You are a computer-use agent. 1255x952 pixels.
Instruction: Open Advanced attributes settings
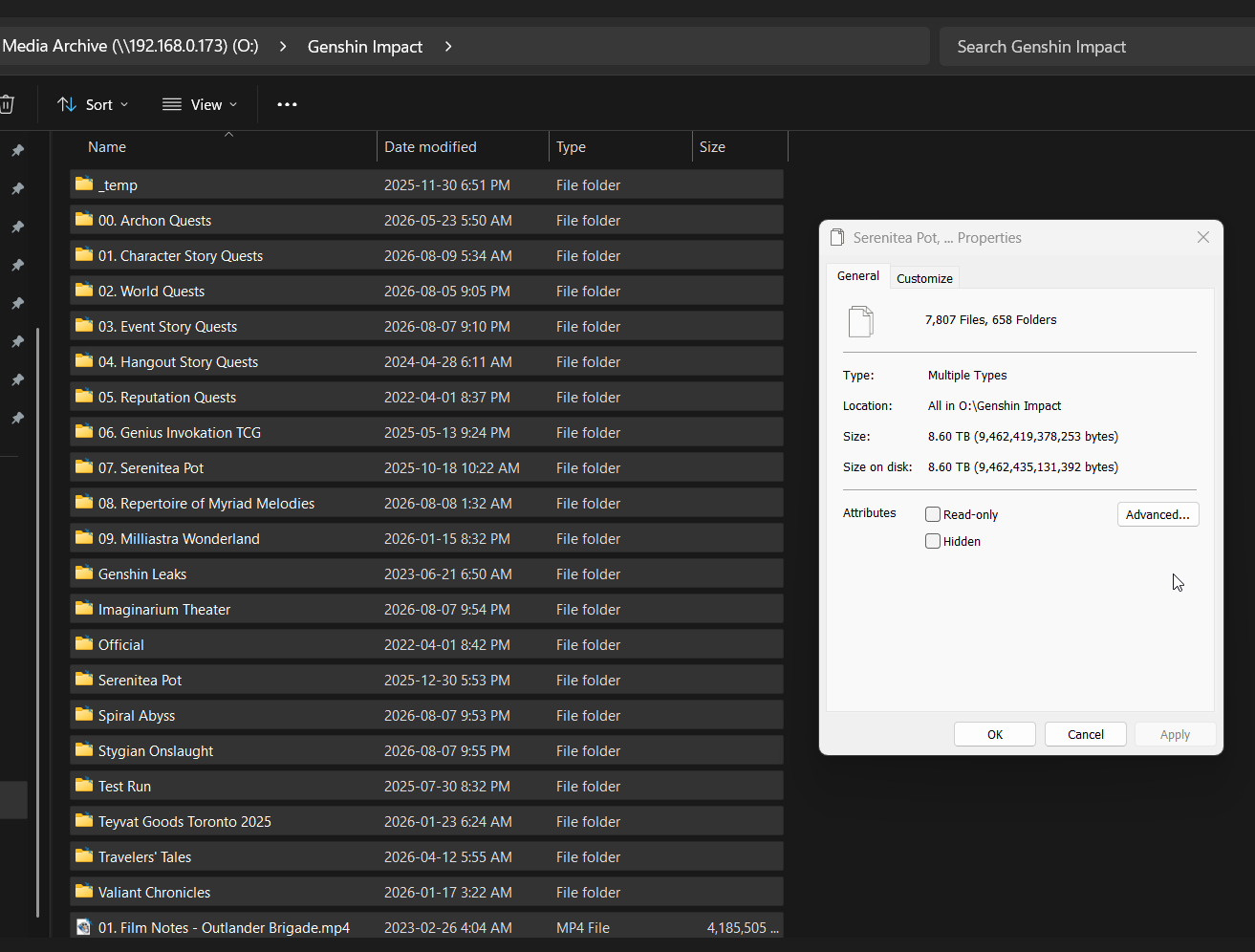coord(1158,514)
